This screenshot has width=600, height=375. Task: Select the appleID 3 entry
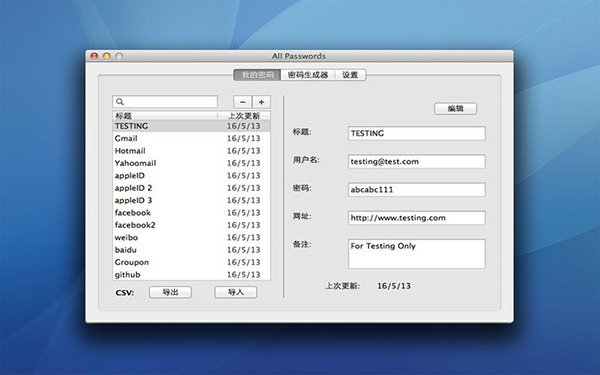pos(191,200)
